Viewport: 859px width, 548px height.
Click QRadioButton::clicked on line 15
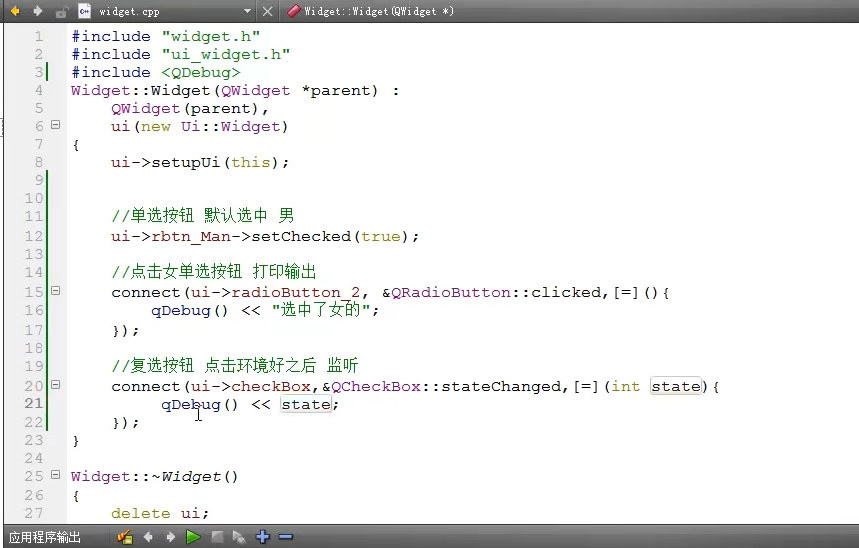(x=496, y=293)
